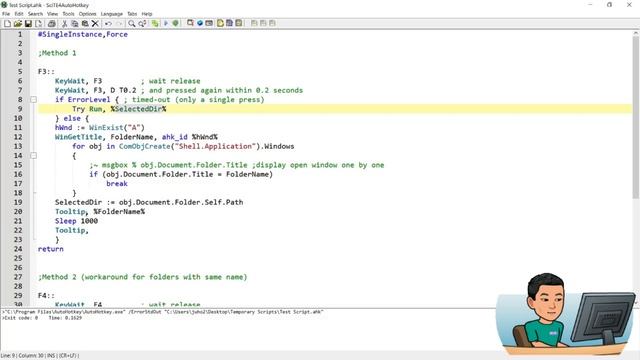Click the small window tool icon after the globe
This screenshot has width=640, height=360.
click(x=209, y=23)
